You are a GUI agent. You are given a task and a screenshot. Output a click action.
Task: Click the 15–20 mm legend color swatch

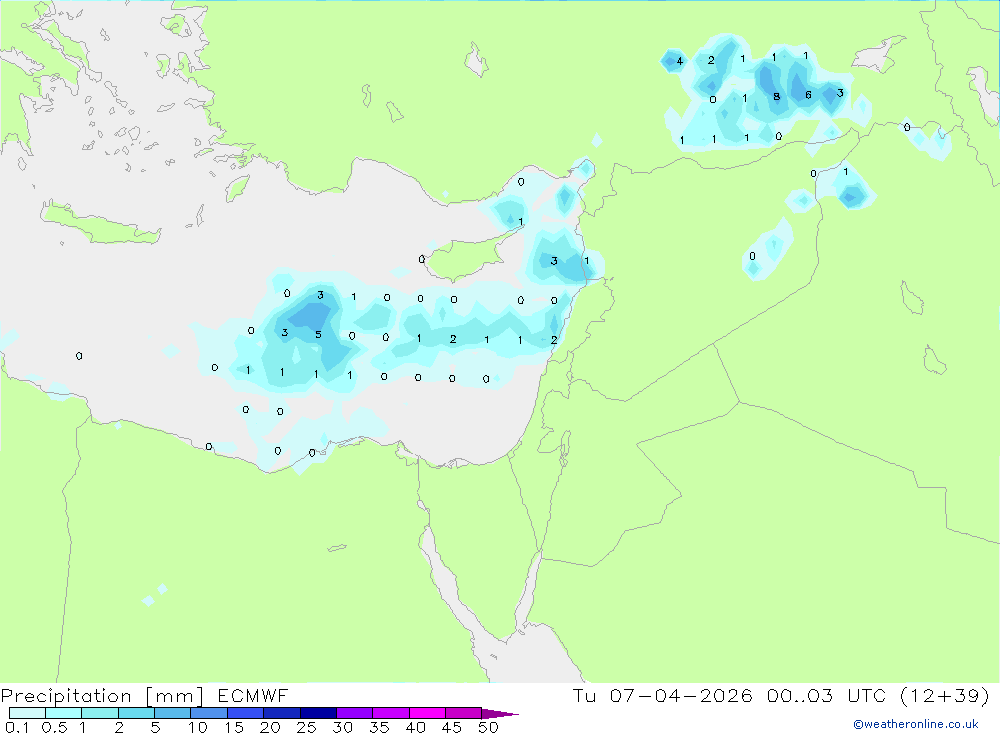pos(246,713)
